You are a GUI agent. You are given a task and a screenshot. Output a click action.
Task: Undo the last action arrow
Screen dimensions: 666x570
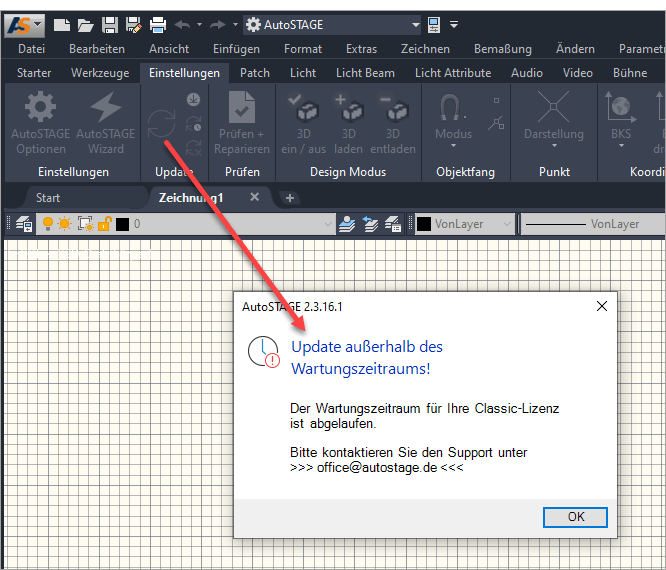pyautogui.click(x=183, y=25)
